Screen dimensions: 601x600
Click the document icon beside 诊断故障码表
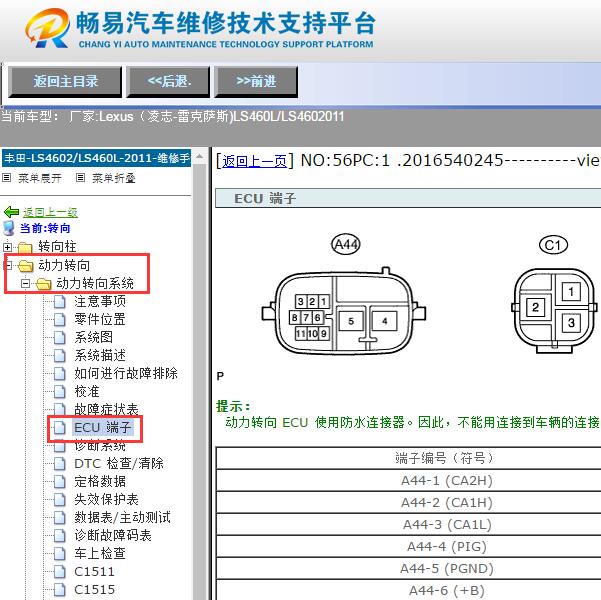[59, 536]
